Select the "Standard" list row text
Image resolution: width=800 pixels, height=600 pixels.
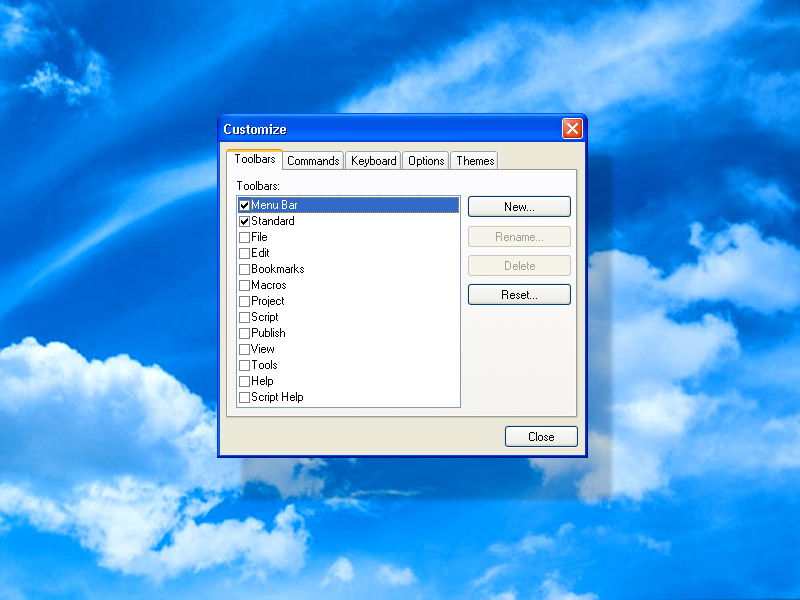[x=273, y=221]
